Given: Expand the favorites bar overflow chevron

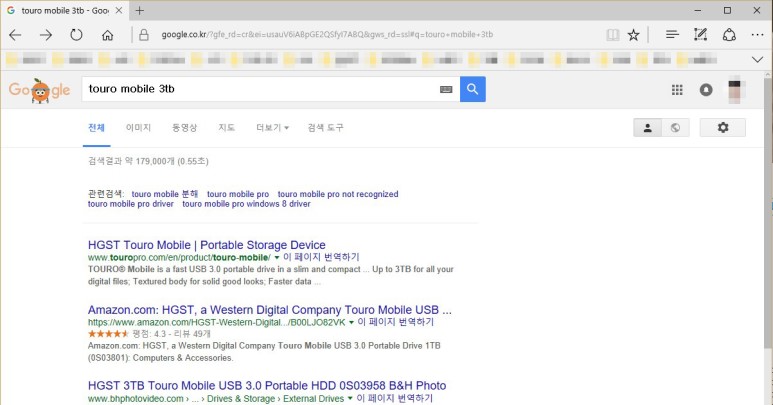Looking at the screenshot, I should (x=758, y=60).
